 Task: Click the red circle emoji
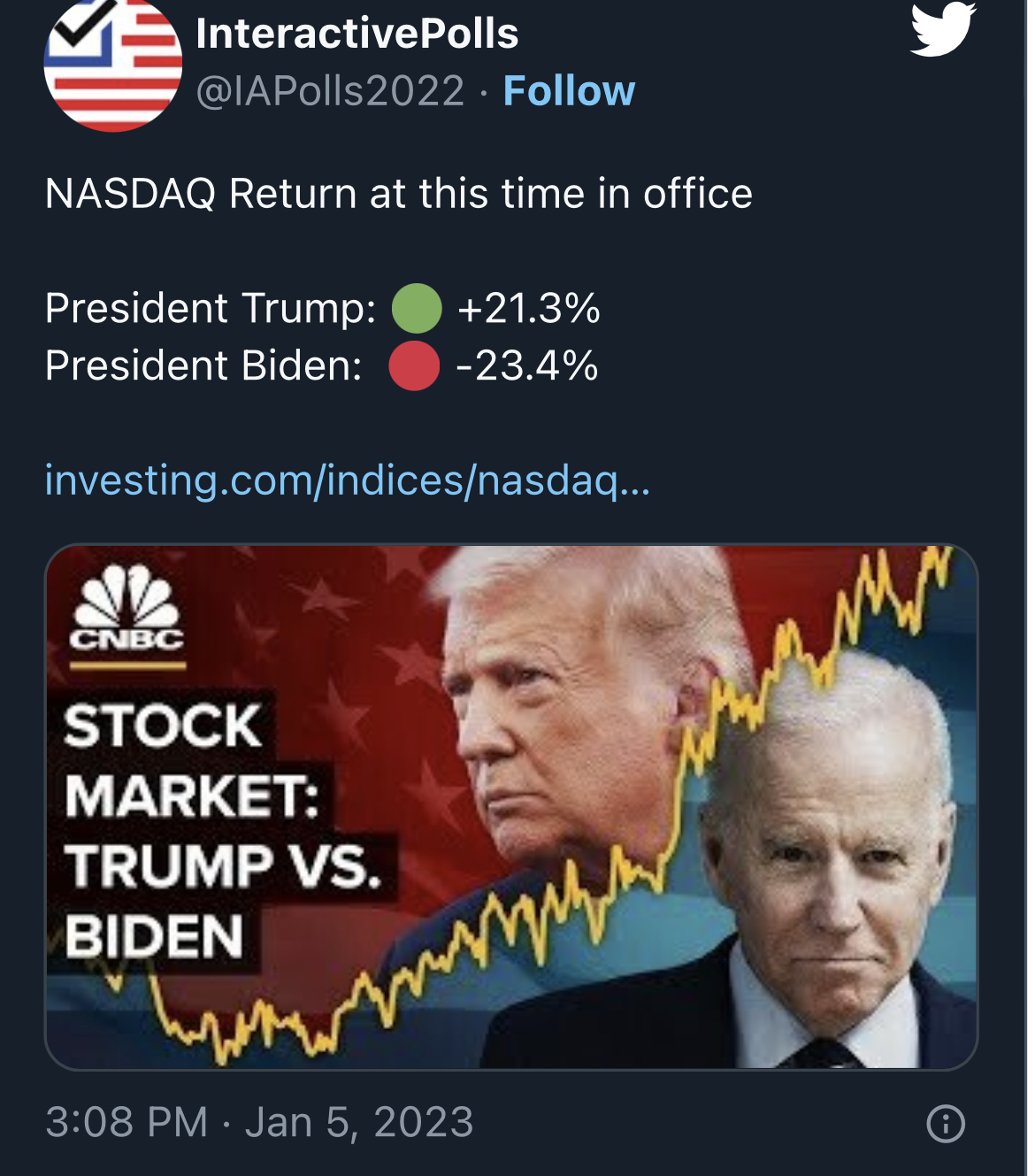[x=414, y=366]
